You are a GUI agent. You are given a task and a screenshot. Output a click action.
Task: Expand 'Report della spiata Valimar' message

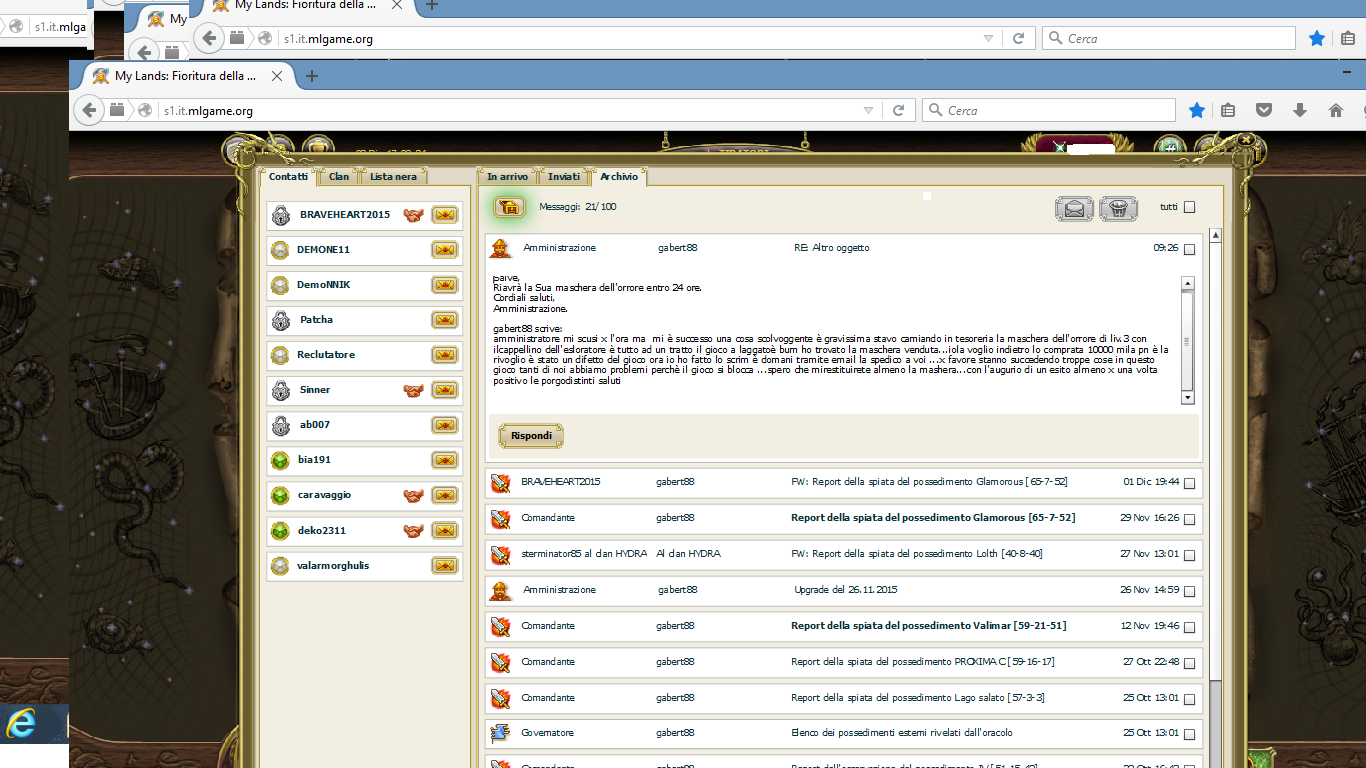pos(928,626)
